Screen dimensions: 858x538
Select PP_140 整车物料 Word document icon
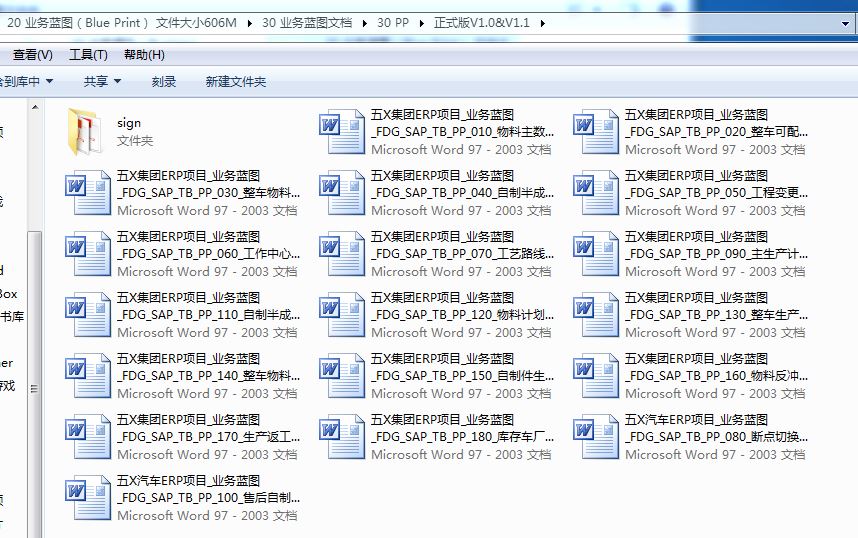click(88, 375)
